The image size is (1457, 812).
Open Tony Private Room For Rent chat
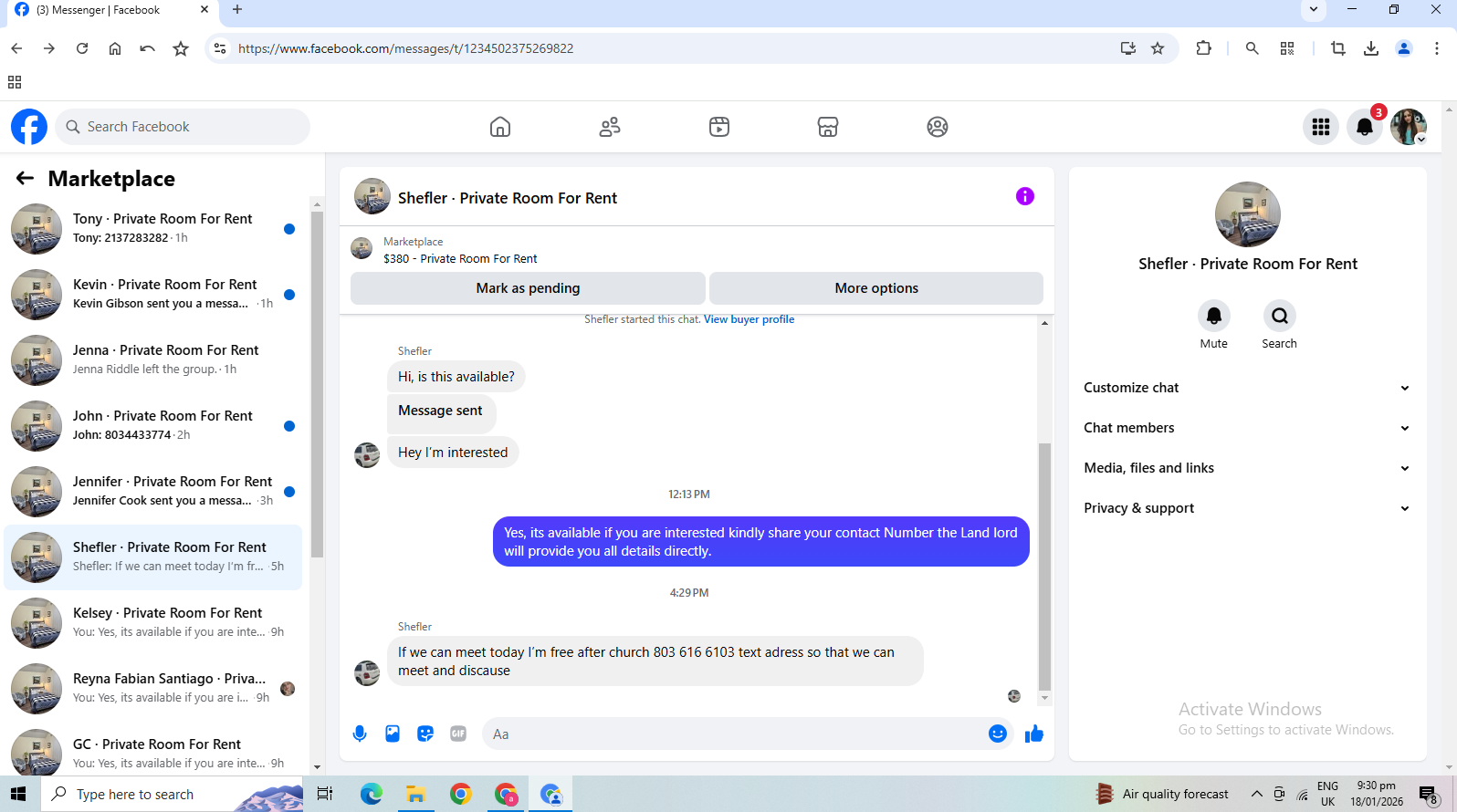click(x=153, y=228)
